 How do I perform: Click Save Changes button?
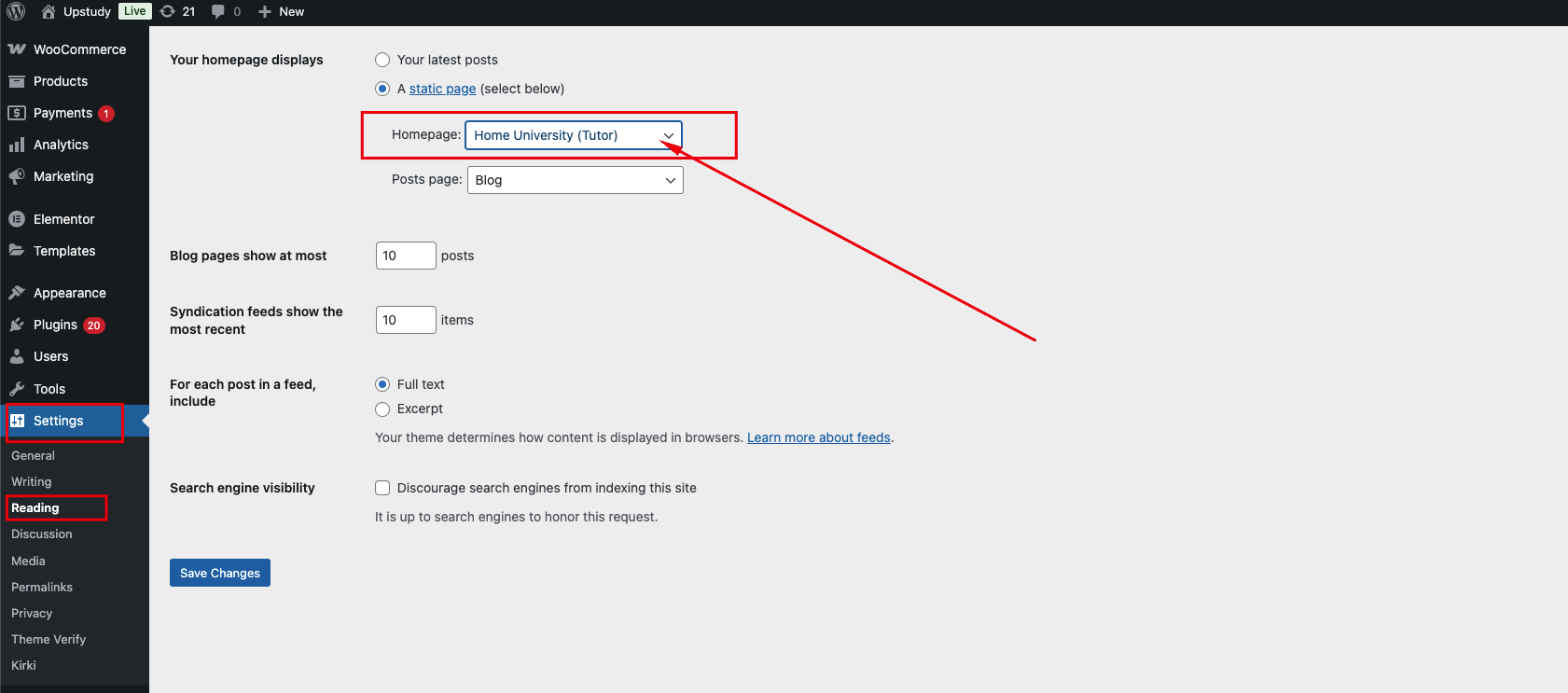pos(220,573)
